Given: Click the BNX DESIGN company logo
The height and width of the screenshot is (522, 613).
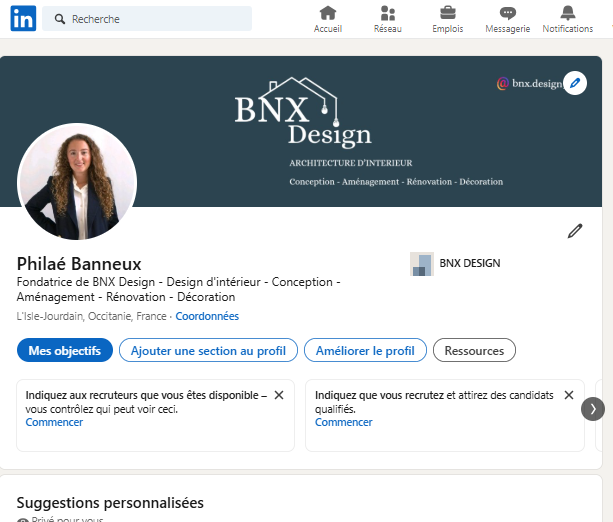Looking at the screenshot, I should [x=421, y=264].
